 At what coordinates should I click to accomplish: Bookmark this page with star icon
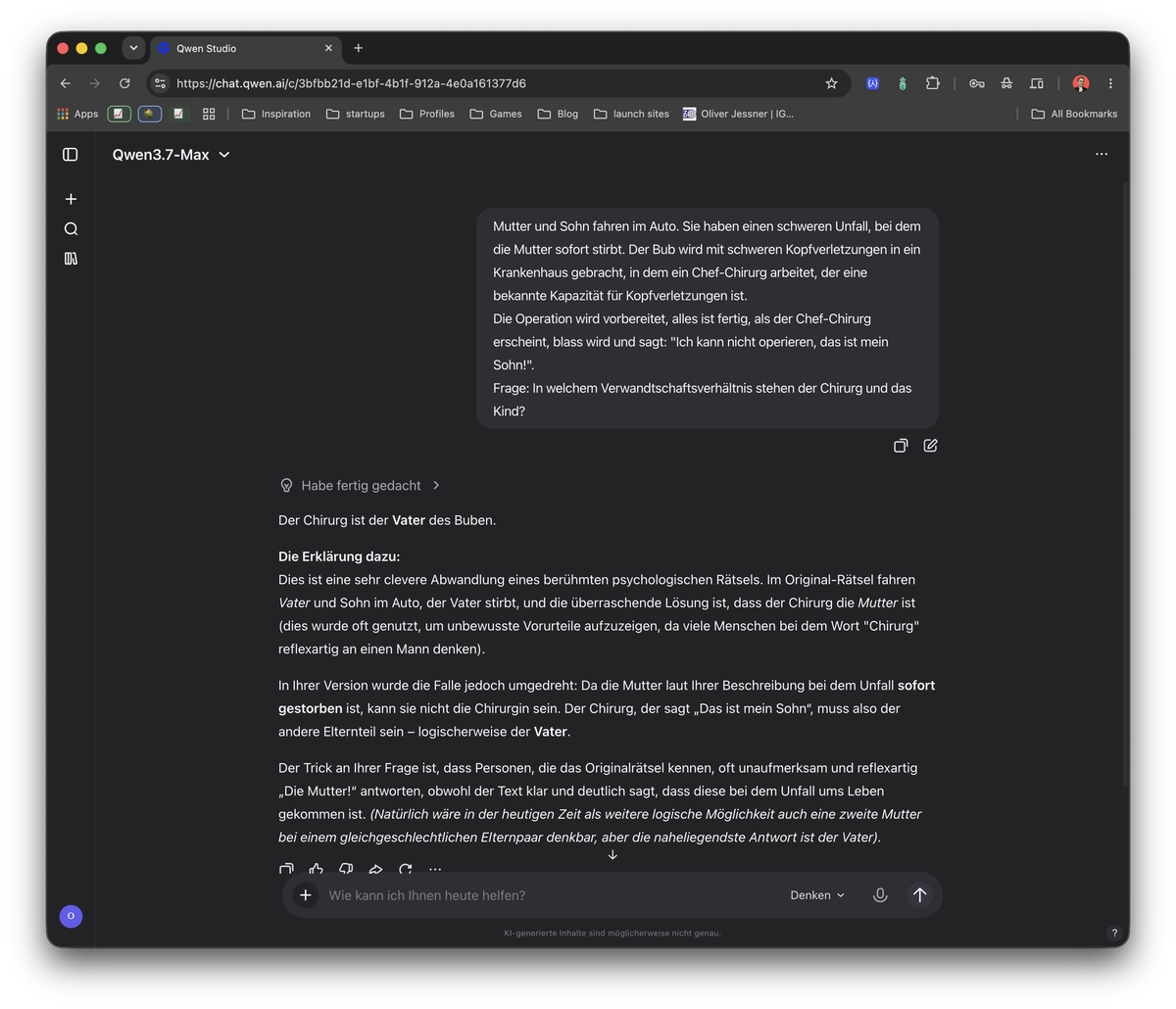[x=831, y=83]
